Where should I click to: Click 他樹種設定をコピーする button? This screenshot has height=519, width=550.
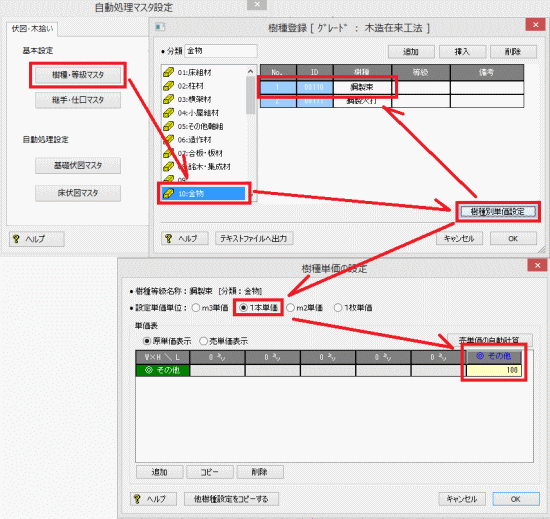pos(232,499)
